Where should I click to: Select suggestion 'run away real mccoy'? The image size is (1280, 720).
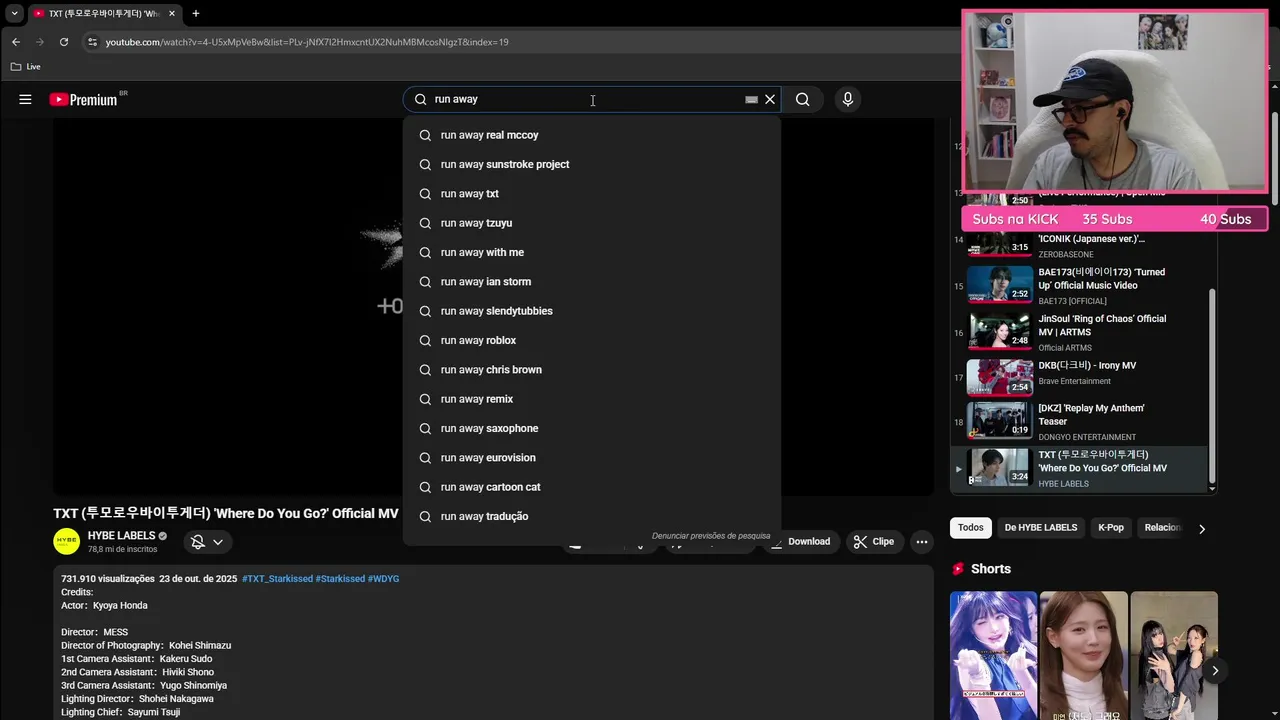coord(592,135)
